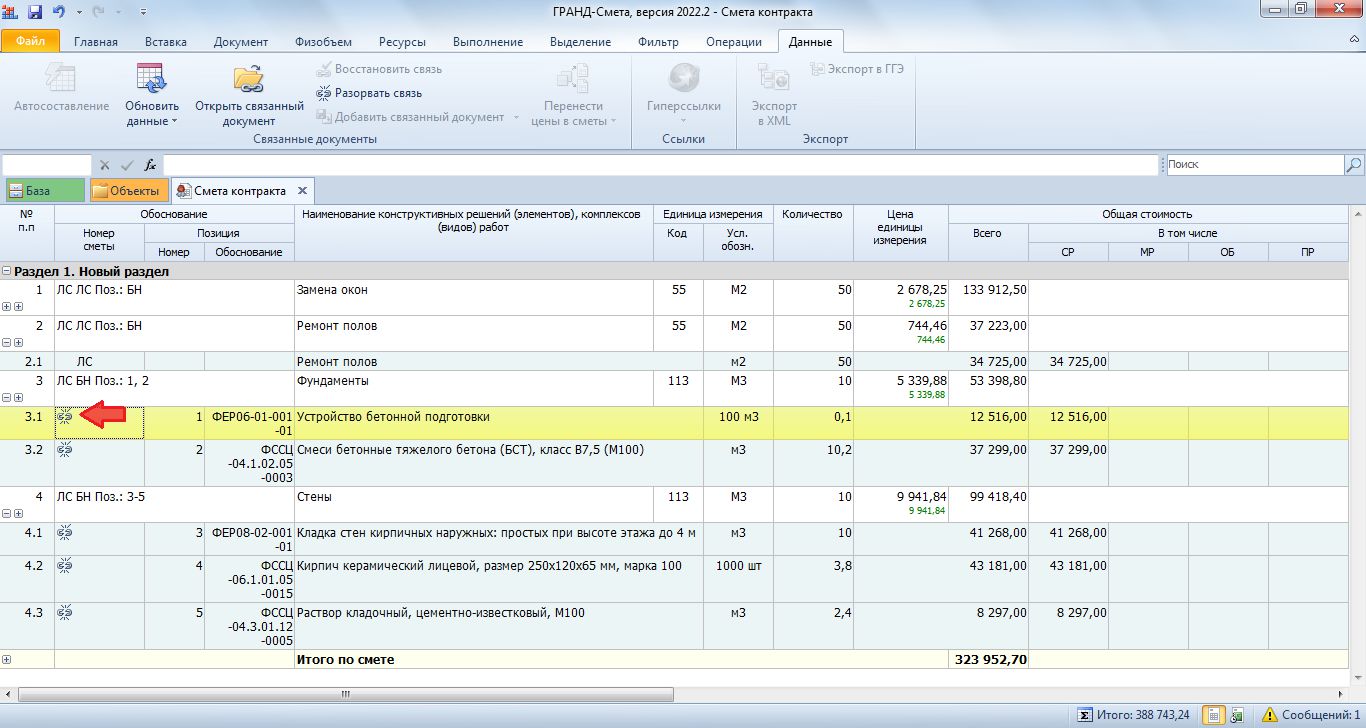The image size is (1366, 728).
Task: Open quick access toolbar customize dropdown
Action: click(141, 12)
